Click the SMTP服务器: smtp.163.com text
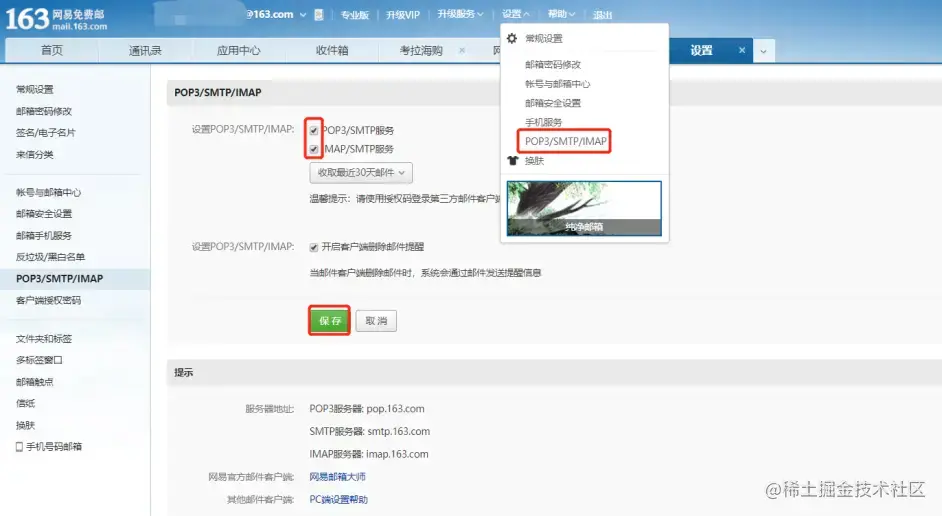 [369, 431]
